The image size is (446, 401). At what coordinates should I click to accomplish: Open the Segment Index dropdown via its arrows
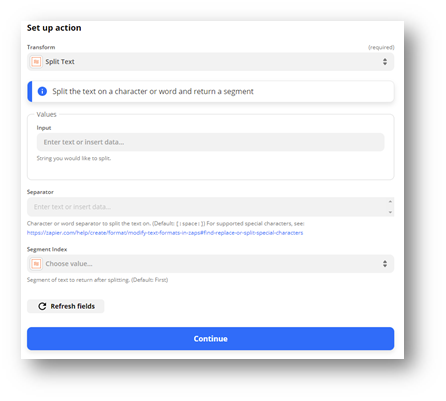pyautogui.click(x=385, y=264)
